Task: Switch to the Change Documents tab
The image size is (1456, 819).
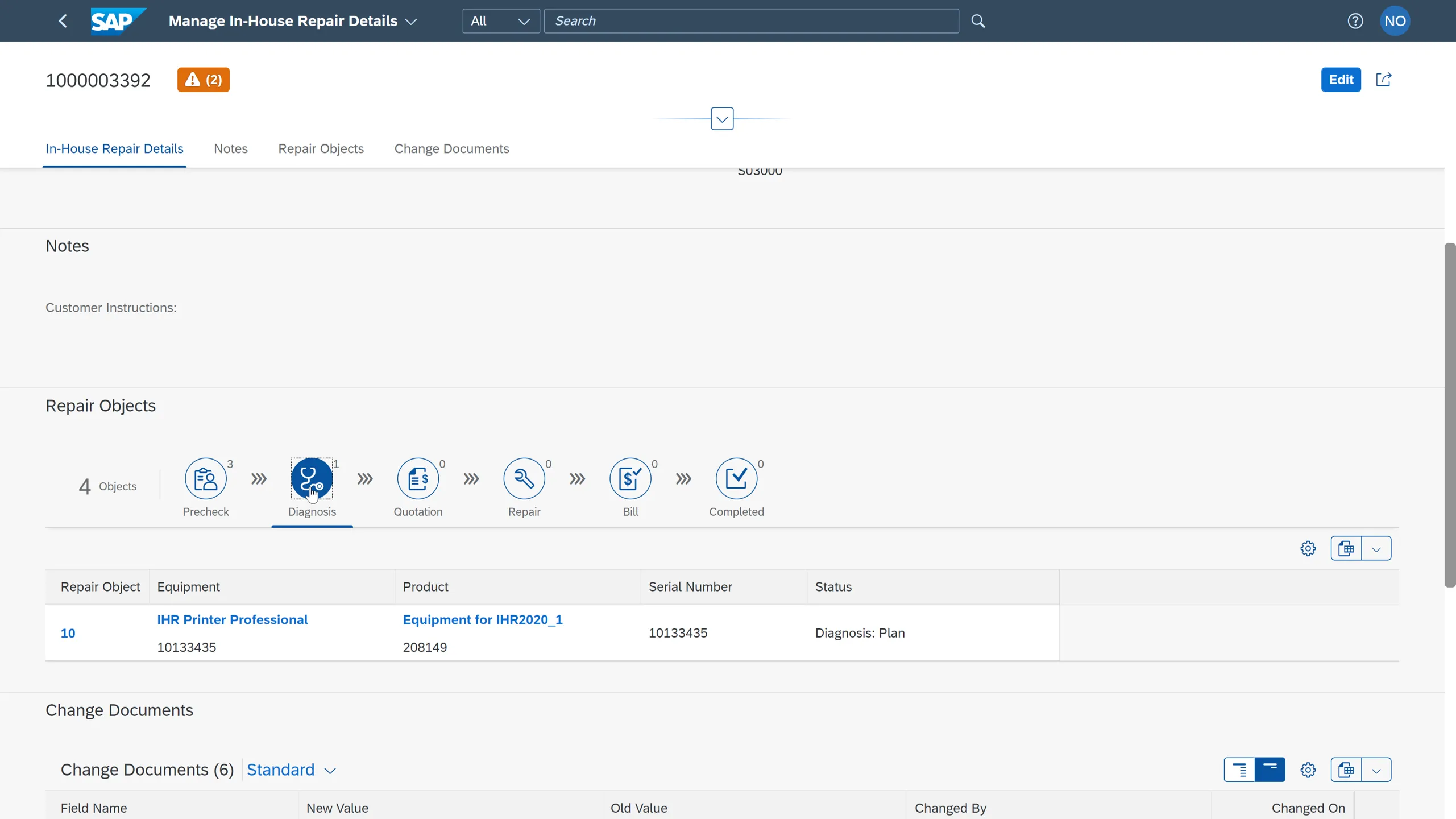Action: click(451, 148)
